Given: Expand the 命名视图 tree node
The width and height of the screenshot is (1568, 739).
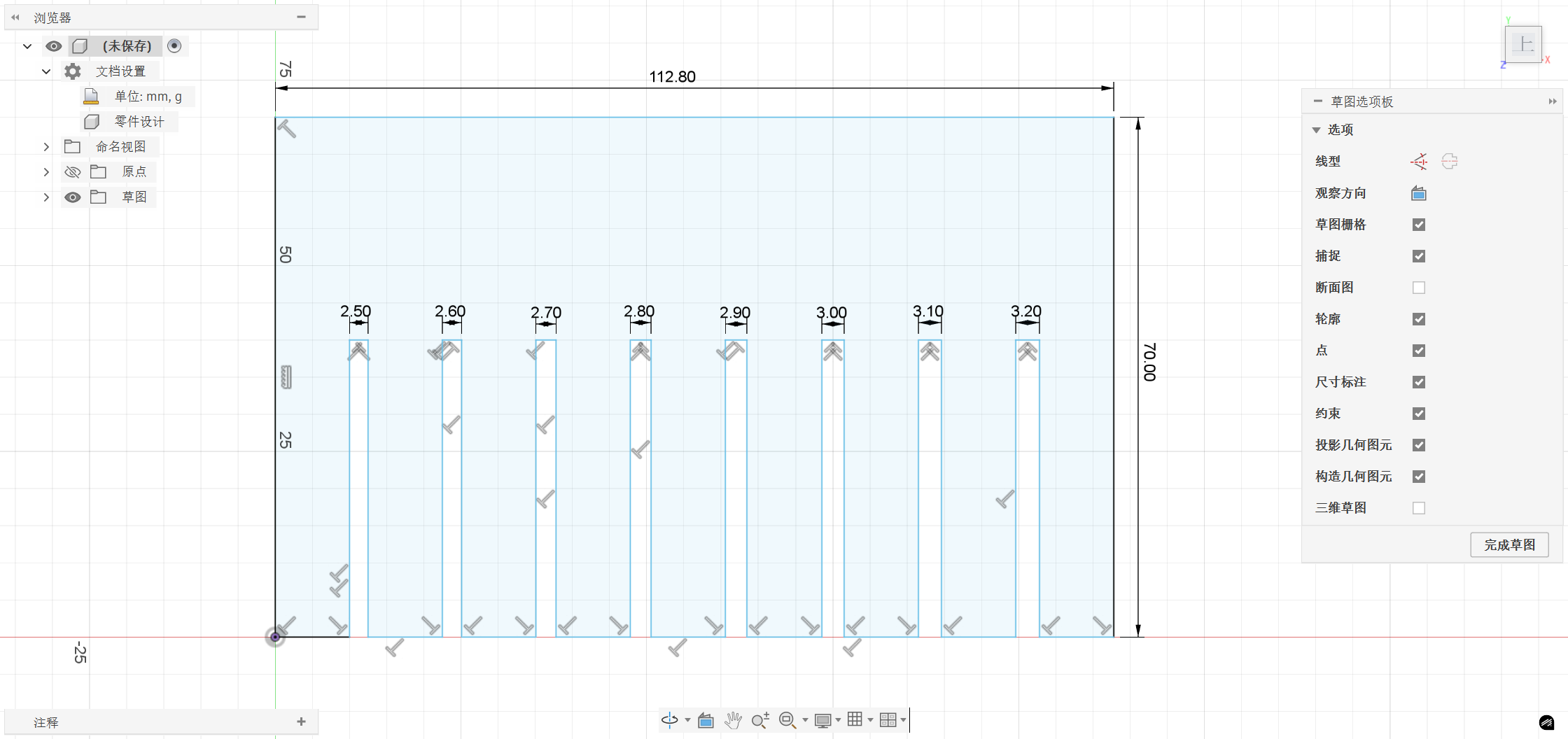Looking at the screenshot, I should pos(46,147).
